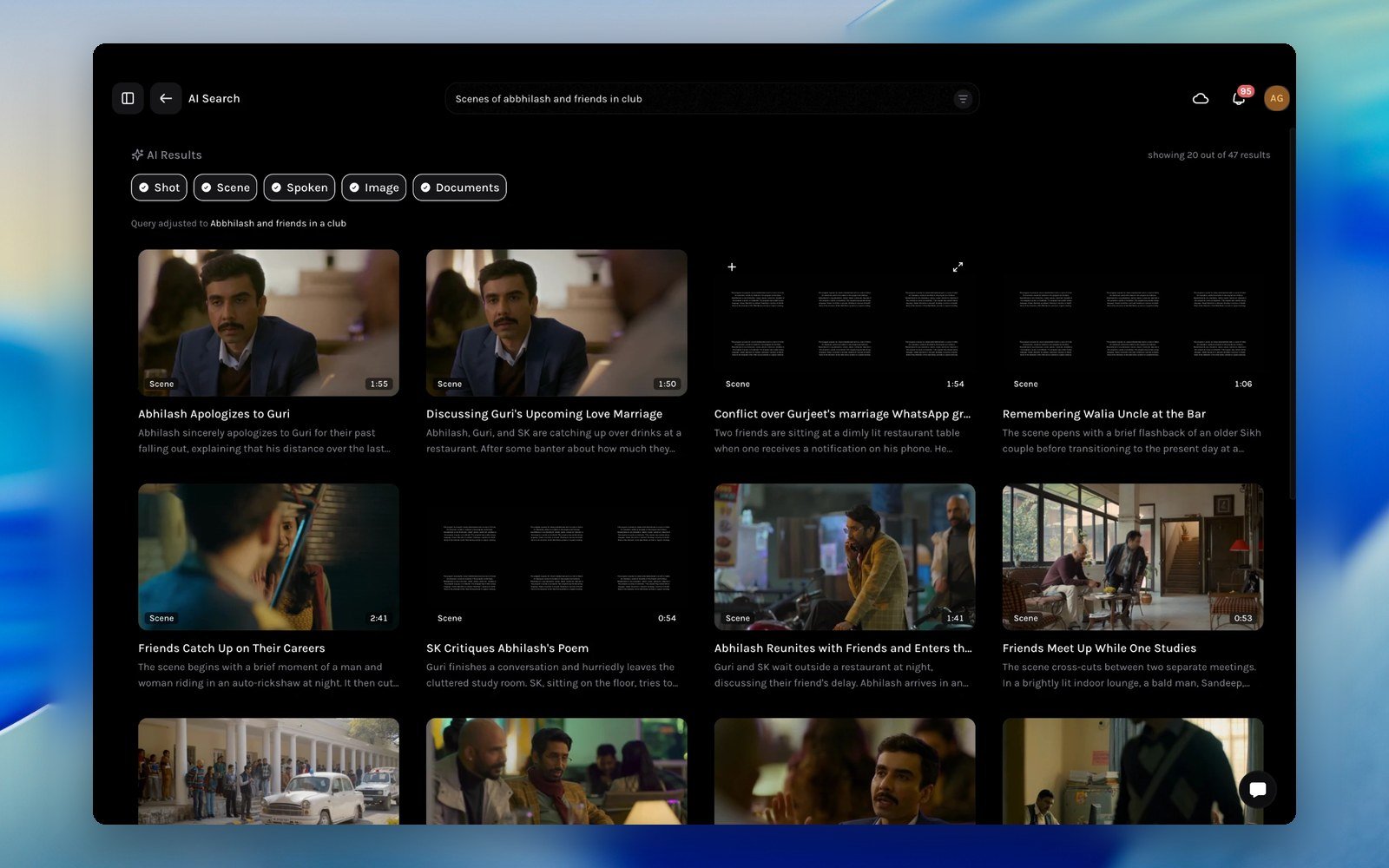The height and width of the screenshot is (868, 1389).
Task: Open the thumbnail with white Ambassador car
Action: tap(268, 771)
